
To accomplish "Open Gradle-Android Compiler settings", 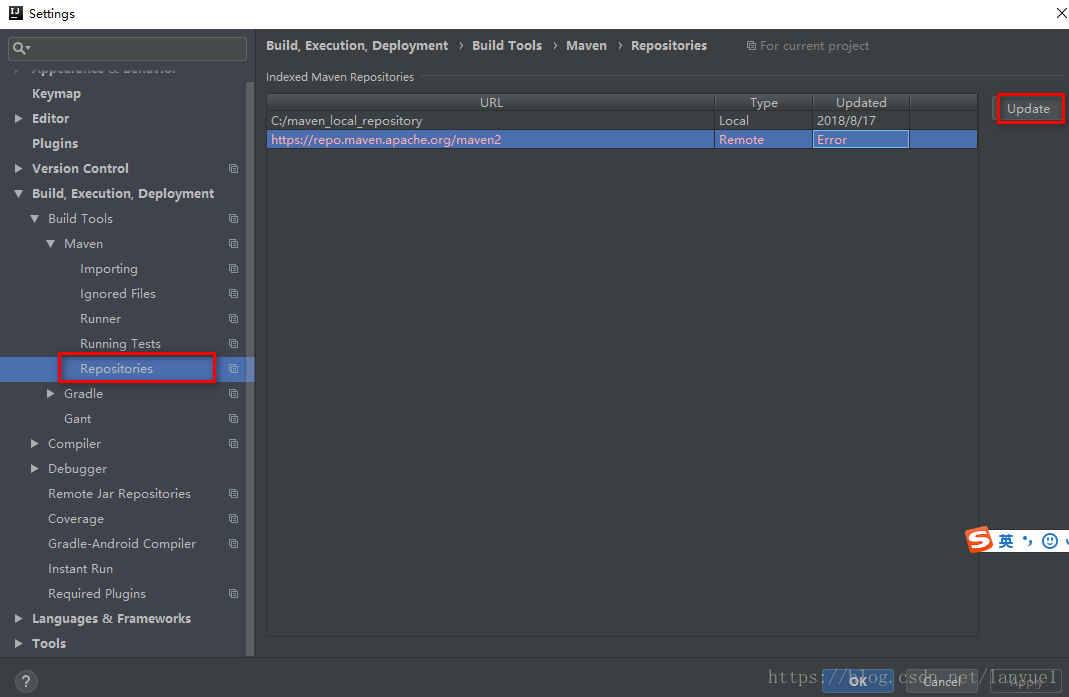I will (x=122, y=544).
